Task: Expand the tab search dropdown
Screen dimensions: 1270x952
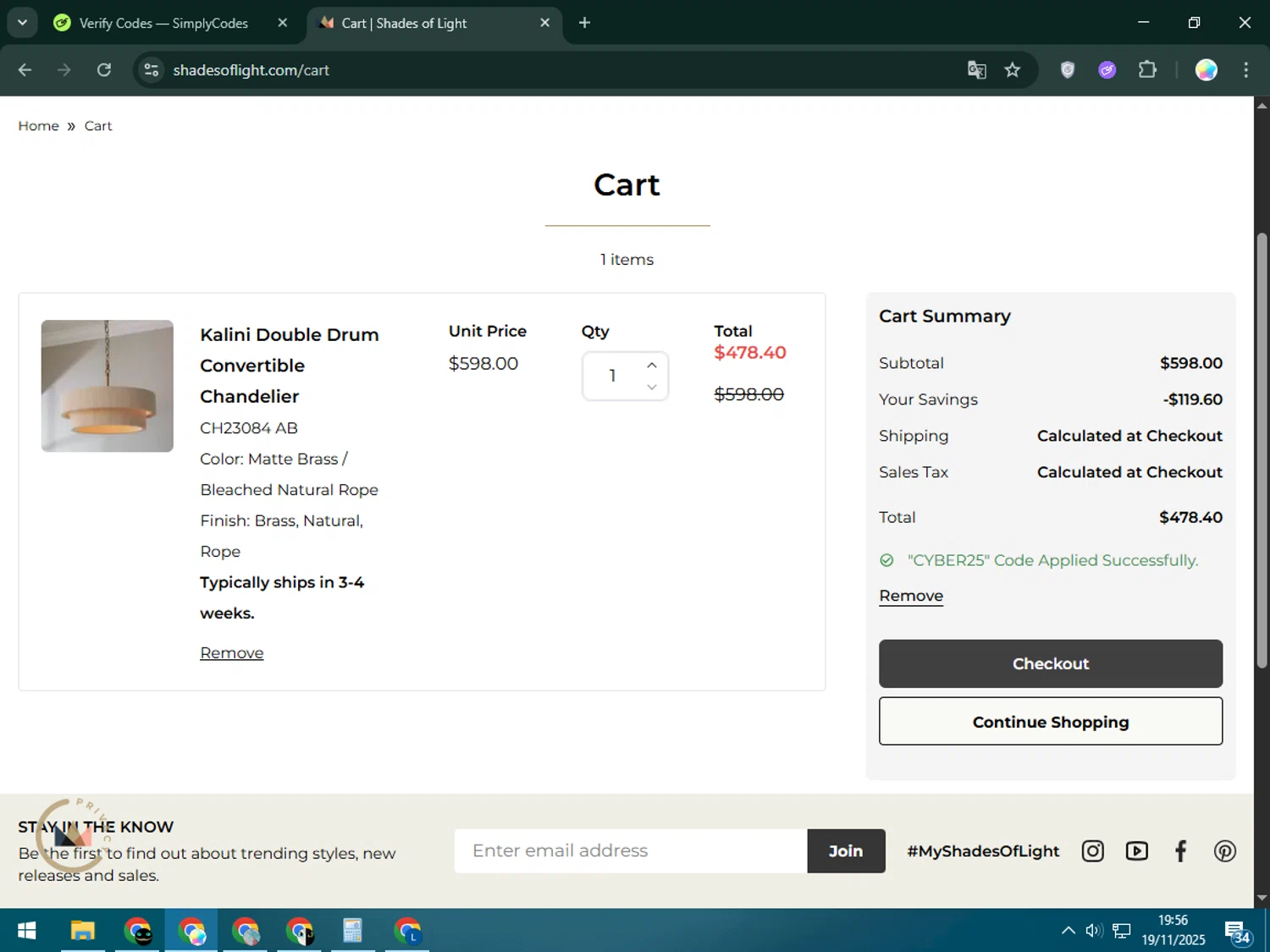Action: tap(22, 23)
